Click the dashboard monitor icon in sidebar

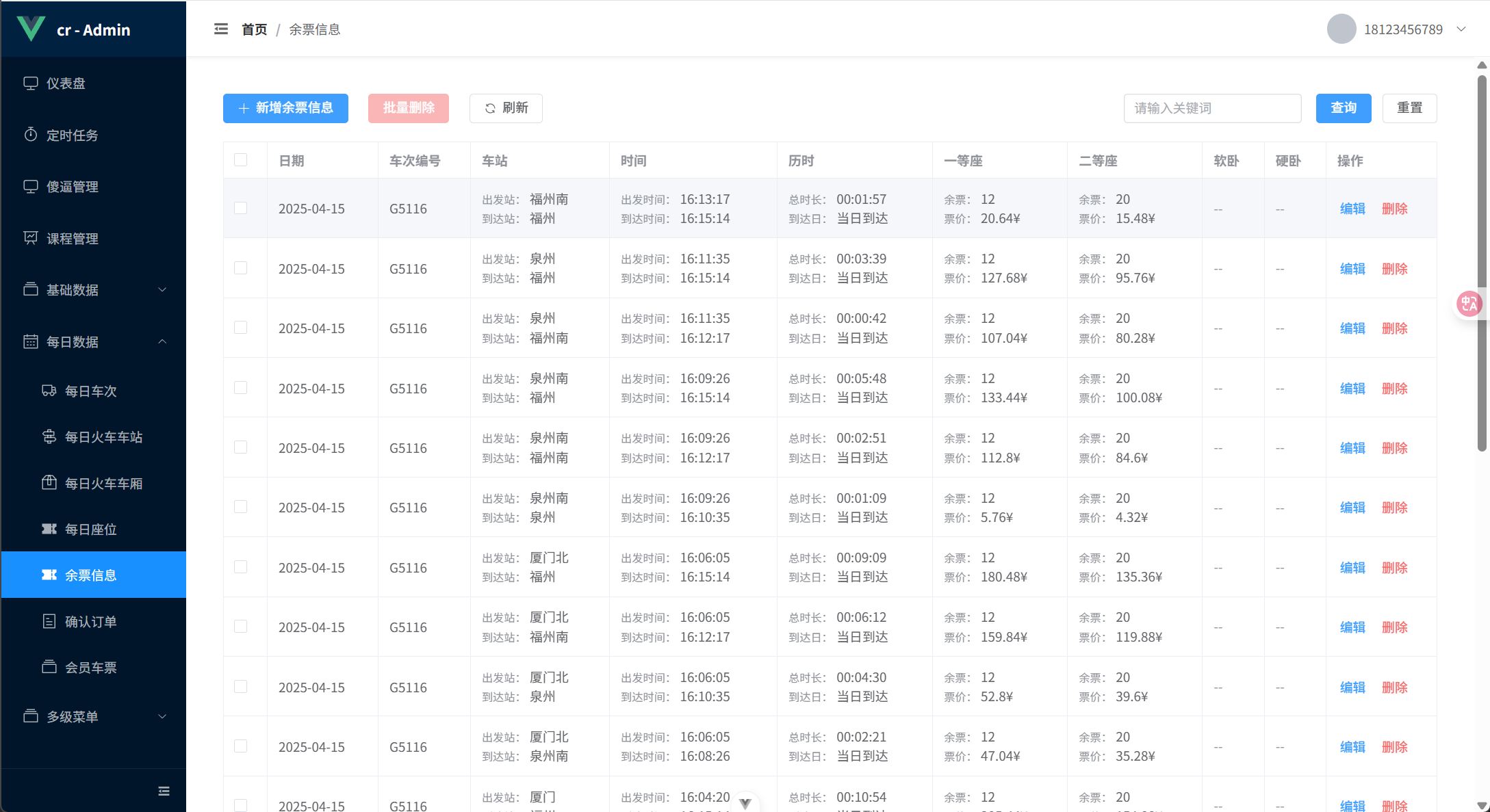point(31,83)
